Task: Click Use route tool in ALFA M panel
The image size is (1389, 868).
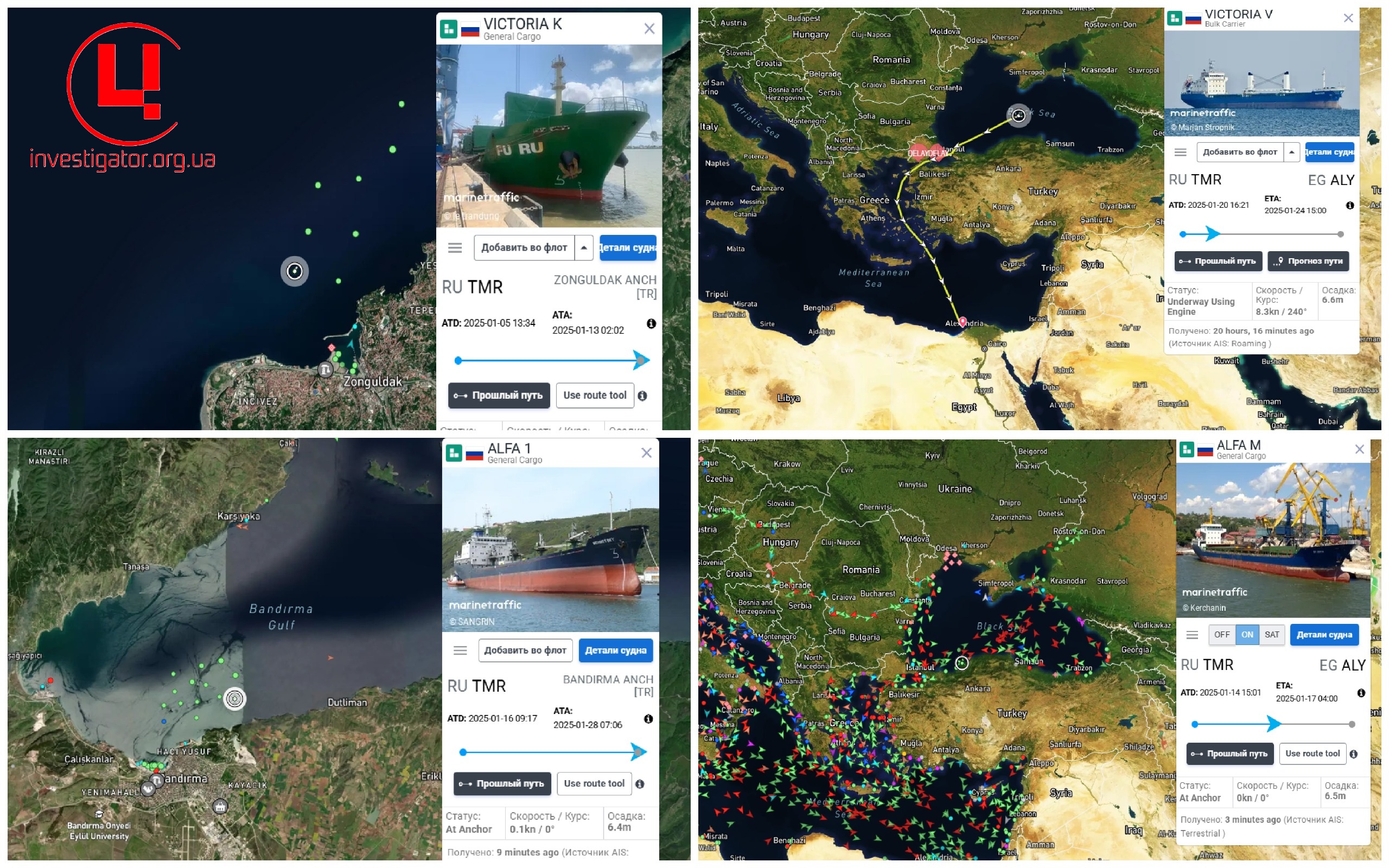Action: click(x=1312, y=753)
